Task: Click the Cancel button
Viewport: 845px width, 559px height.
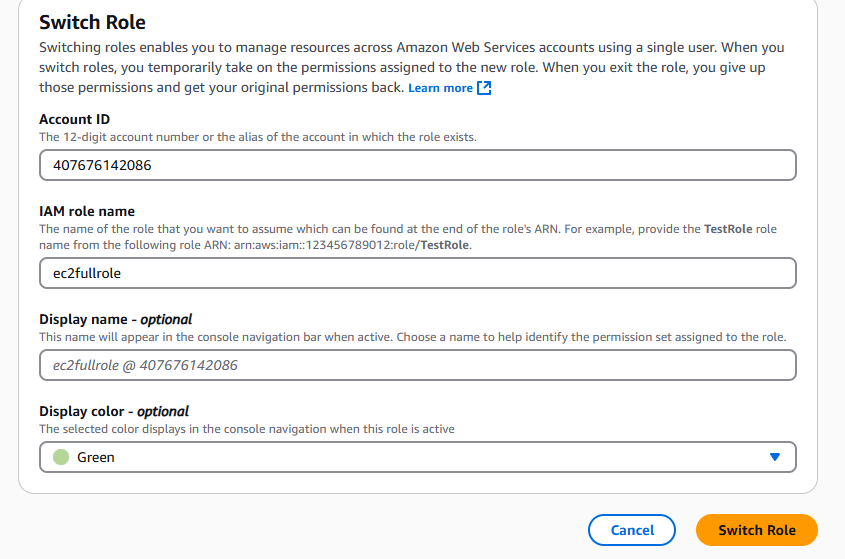Action: point(632,530)
